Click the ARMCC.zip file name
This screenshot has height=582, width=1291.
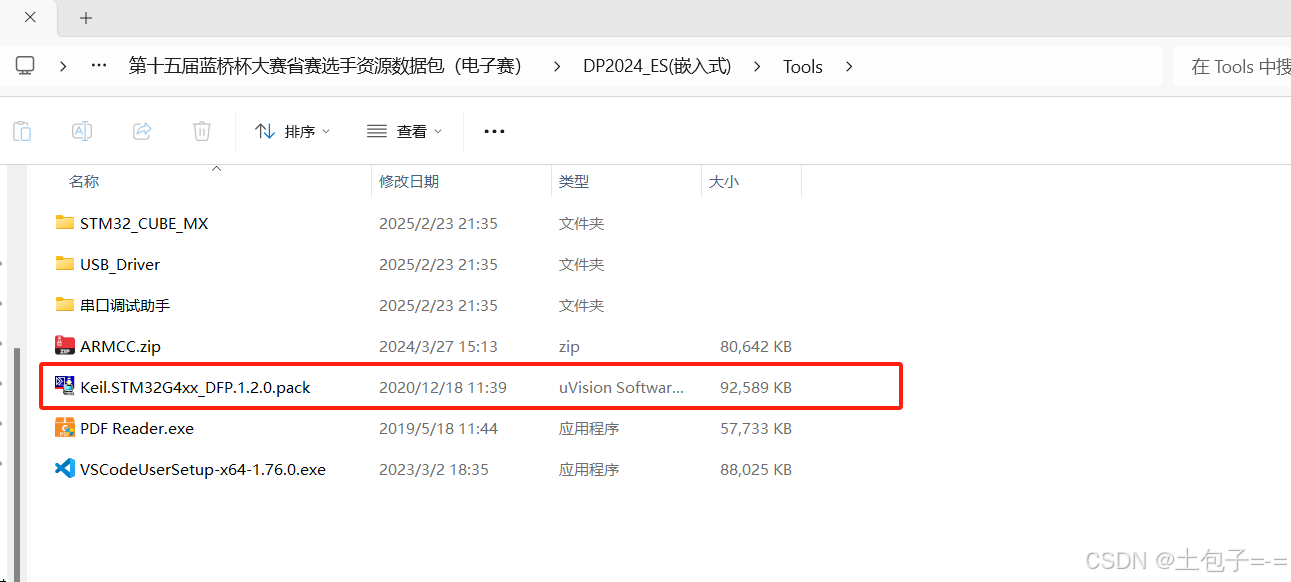(120, 346)
